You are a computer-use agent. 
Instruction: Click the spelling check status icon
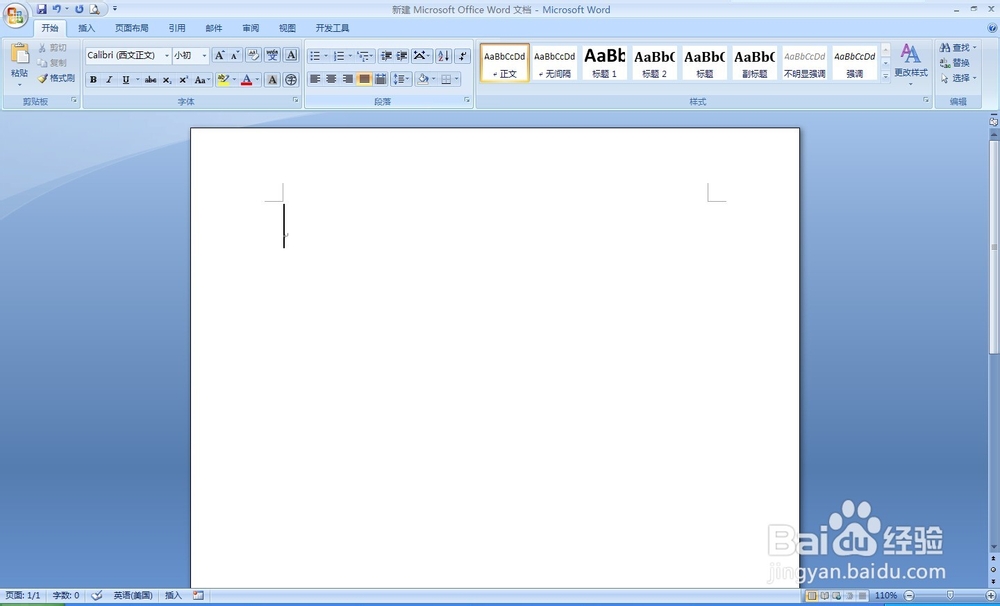pos(96,595)
